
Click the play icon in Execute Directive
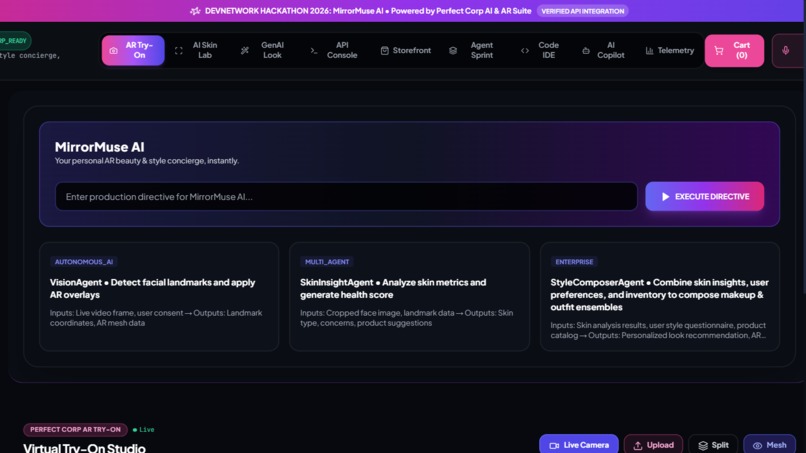click(666, 196)
